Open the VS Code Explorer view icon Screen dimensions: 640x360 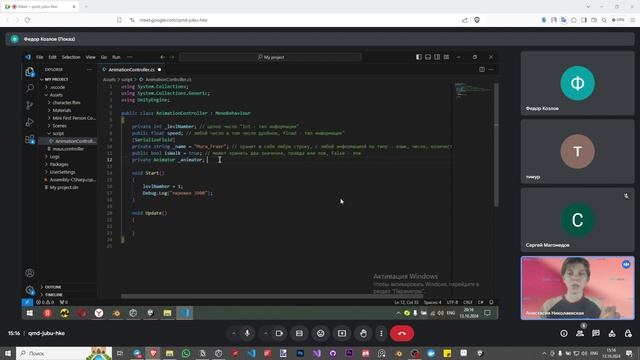click(x=29, y=72)
